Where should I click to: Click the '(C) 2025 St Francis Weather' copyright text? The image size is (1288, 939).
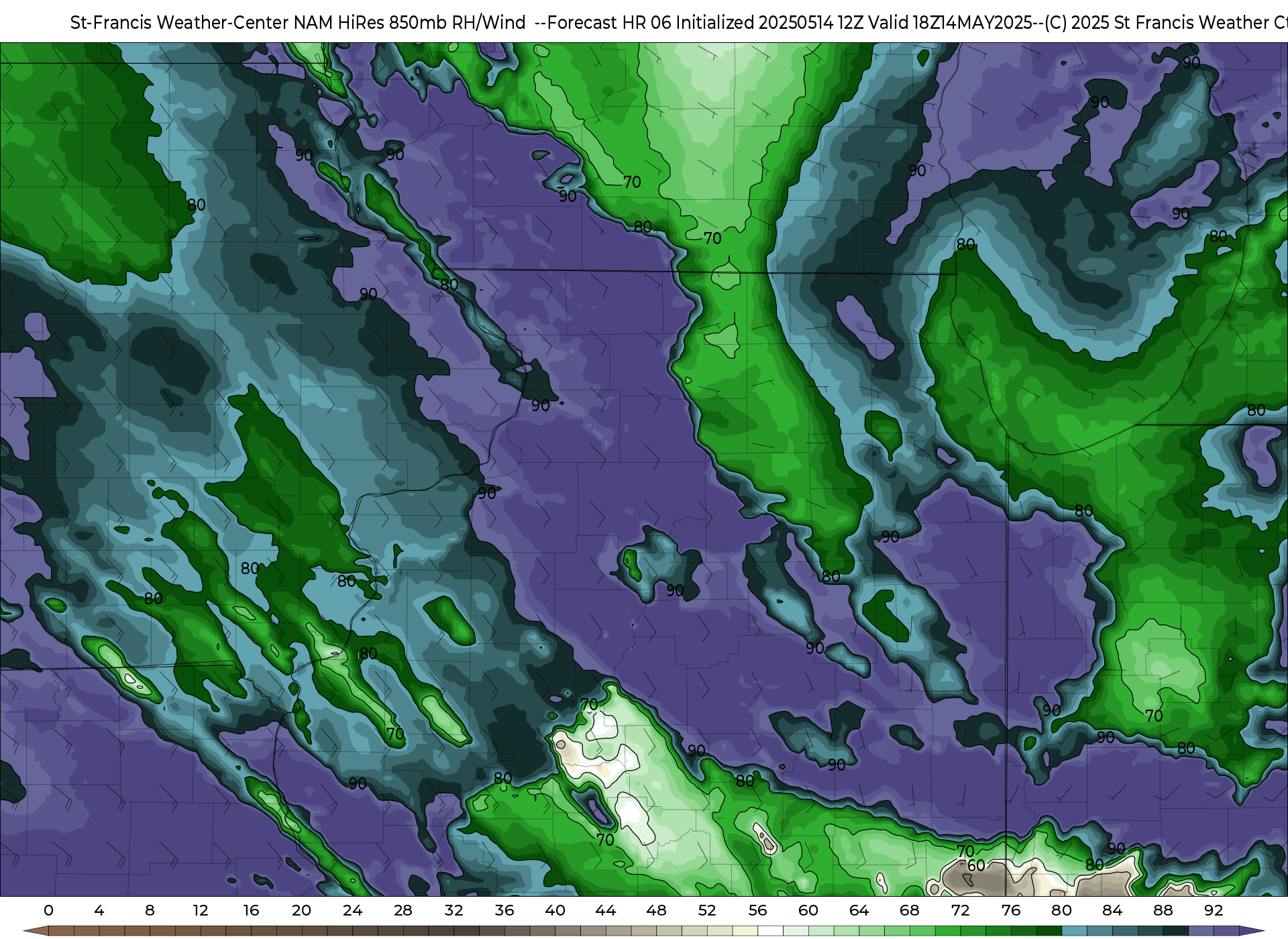tap(1155, 23)
